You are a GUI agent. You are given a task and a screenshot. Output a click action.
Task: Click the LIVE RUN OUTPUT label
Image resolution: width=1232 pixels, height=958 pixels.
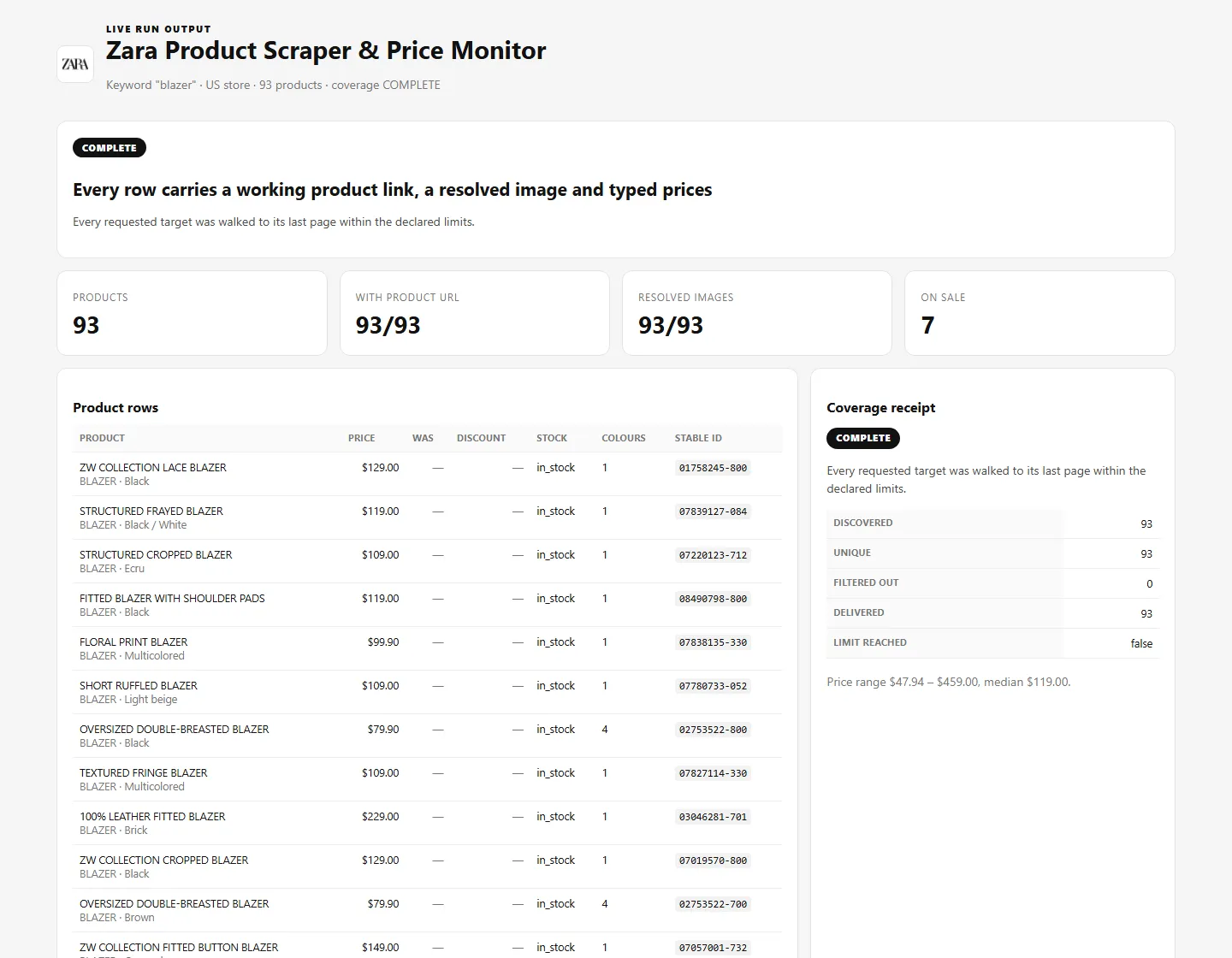158,29
